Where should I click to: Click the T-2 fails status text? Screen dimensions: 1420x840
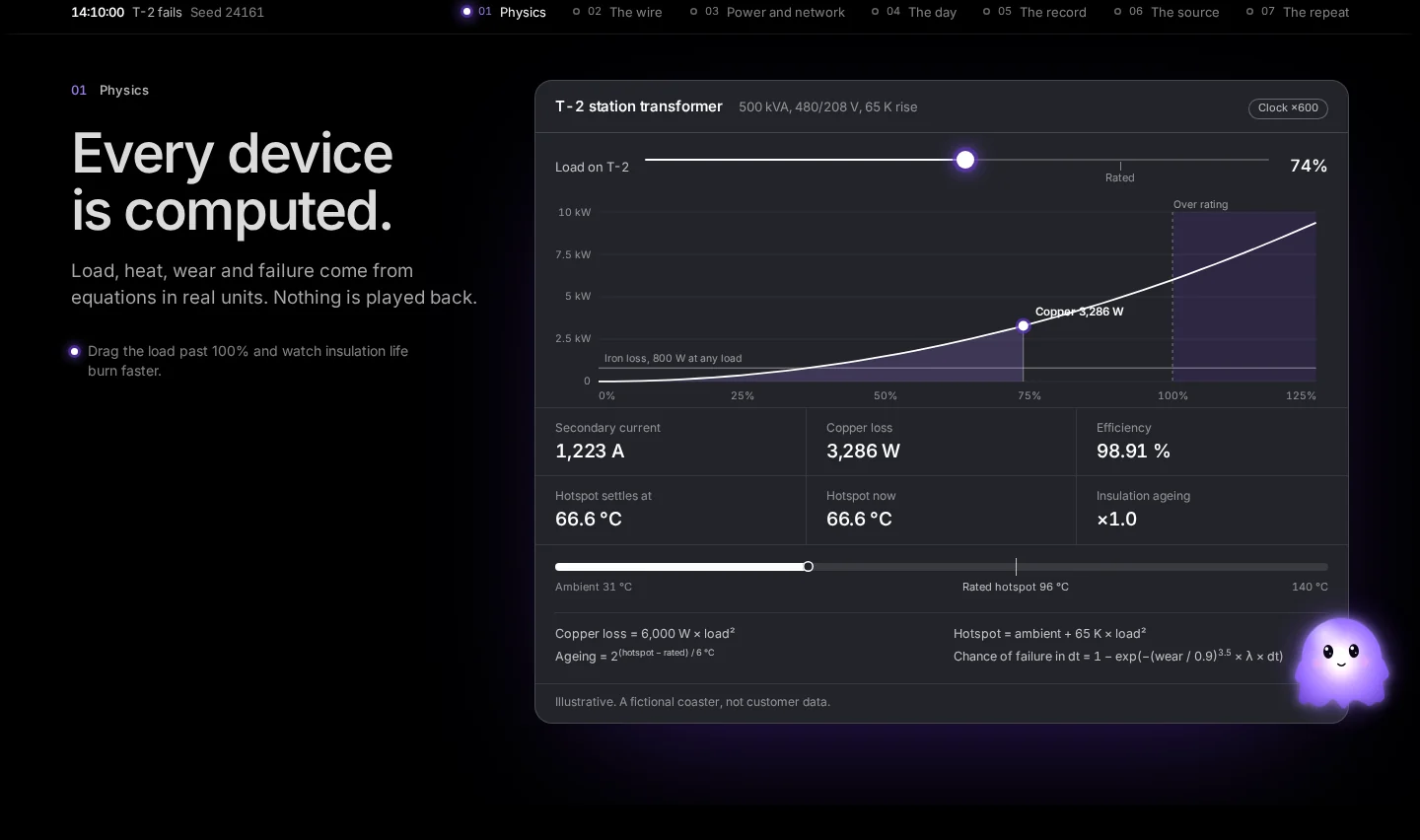(157, 12)
